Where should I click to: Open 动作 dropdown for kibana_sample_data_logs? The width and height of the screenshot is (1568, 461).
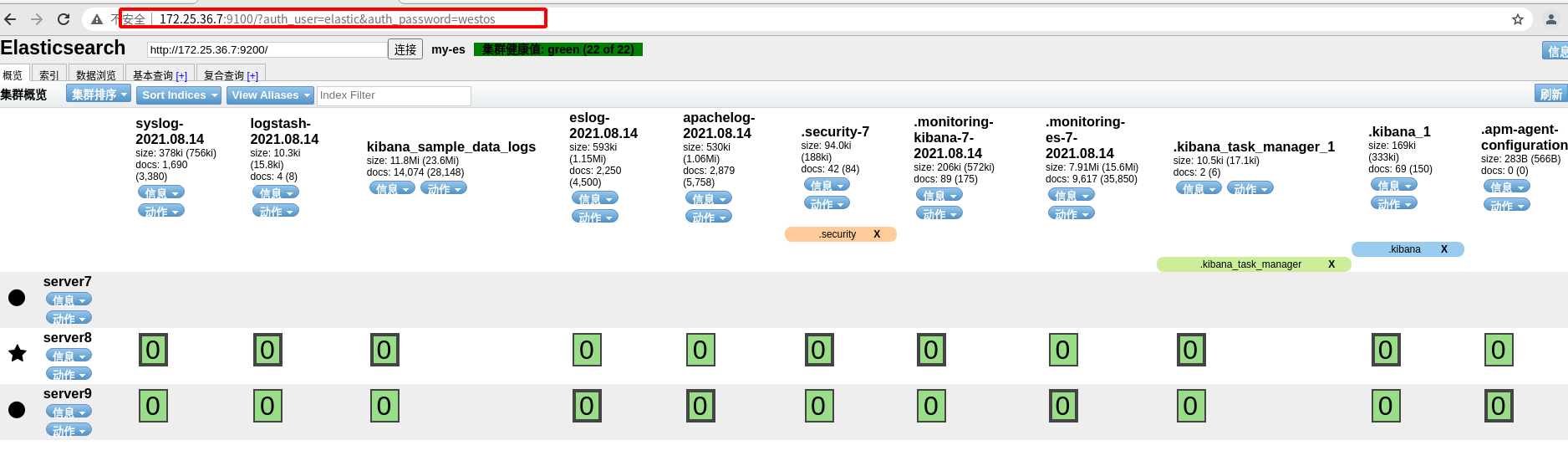coord(444,188)
